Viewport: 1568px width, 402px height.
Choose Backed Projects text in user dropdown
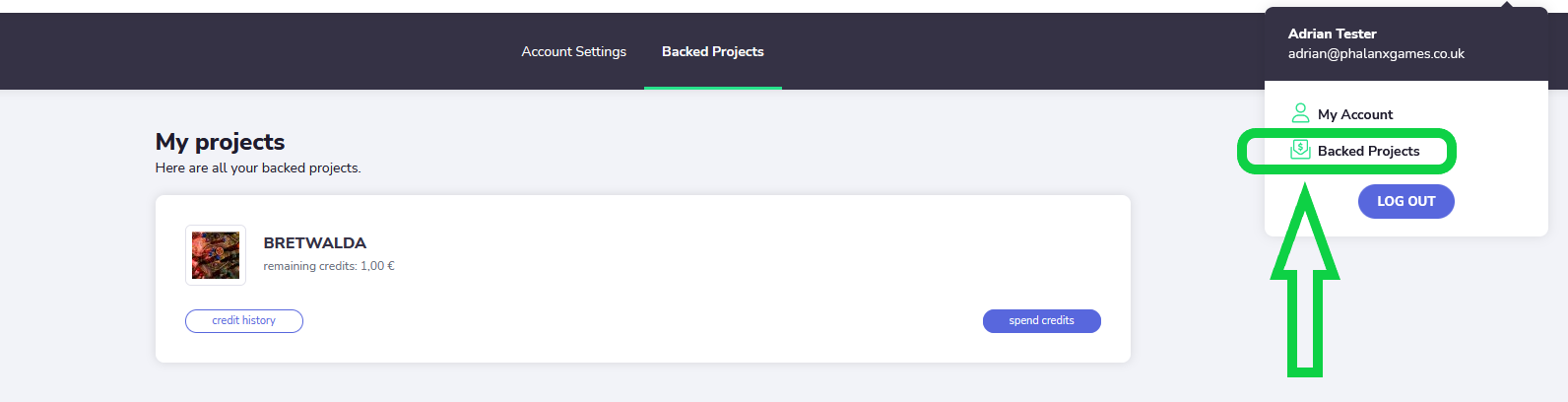click(x=1368, y=151)
